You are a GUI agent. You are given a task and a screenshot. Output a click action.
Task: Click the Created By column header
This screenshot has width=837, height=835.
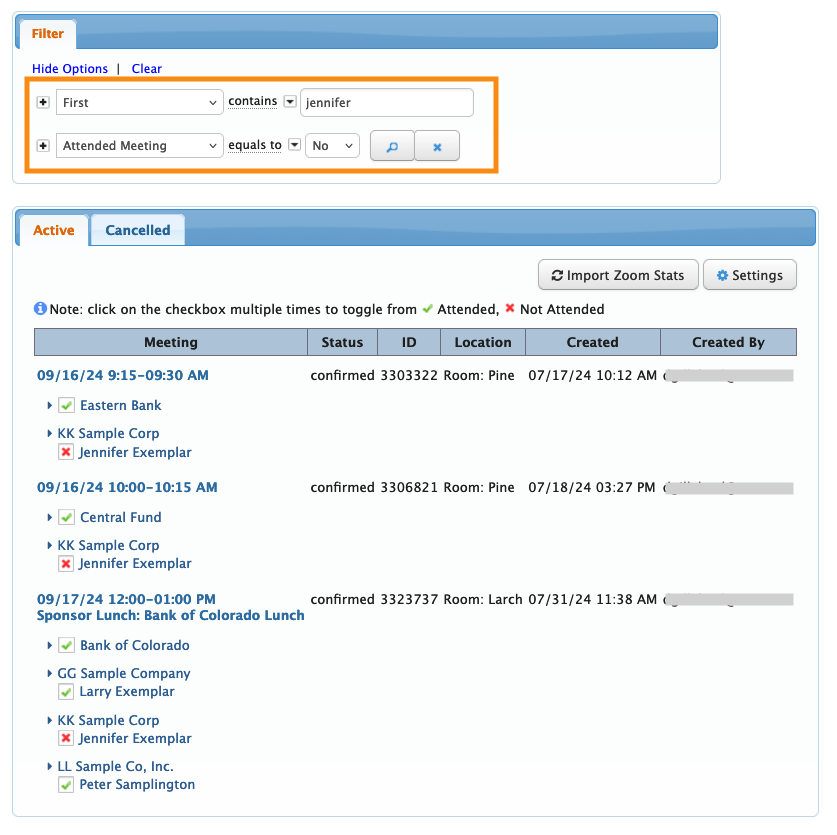[x=729, y=342]
